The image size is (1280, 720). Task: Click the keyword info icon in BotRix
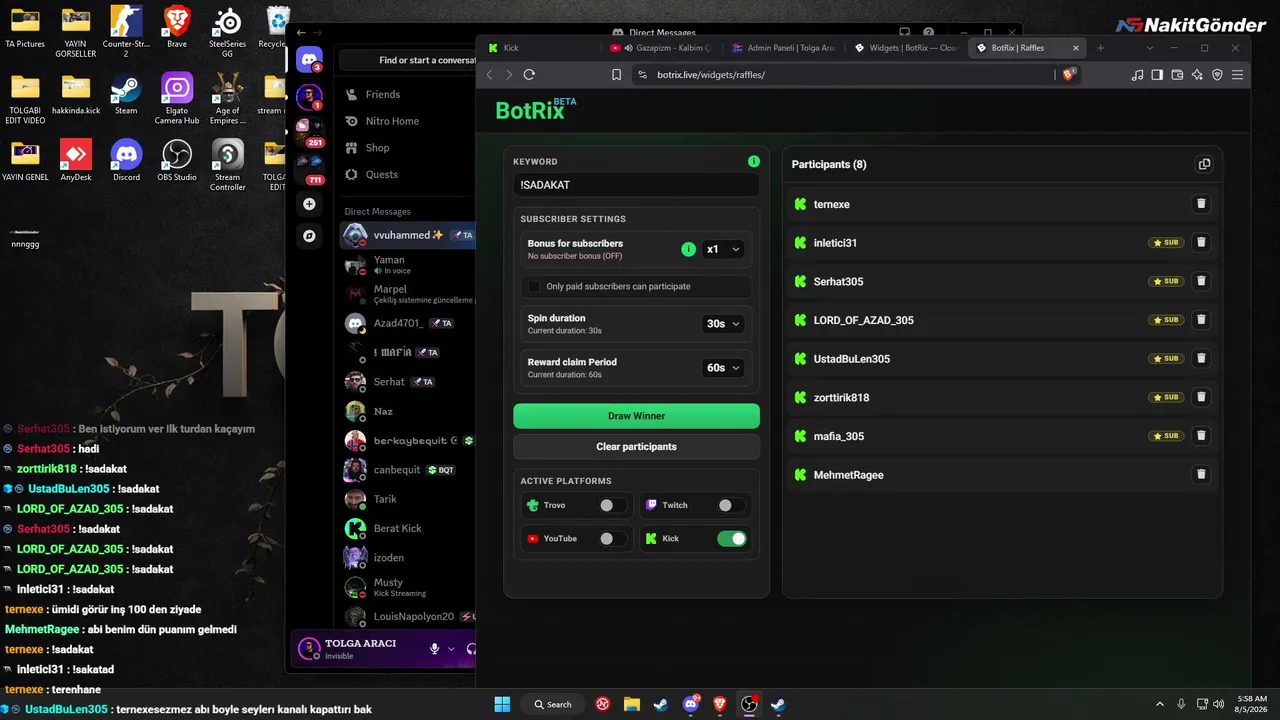coord(754,161)
